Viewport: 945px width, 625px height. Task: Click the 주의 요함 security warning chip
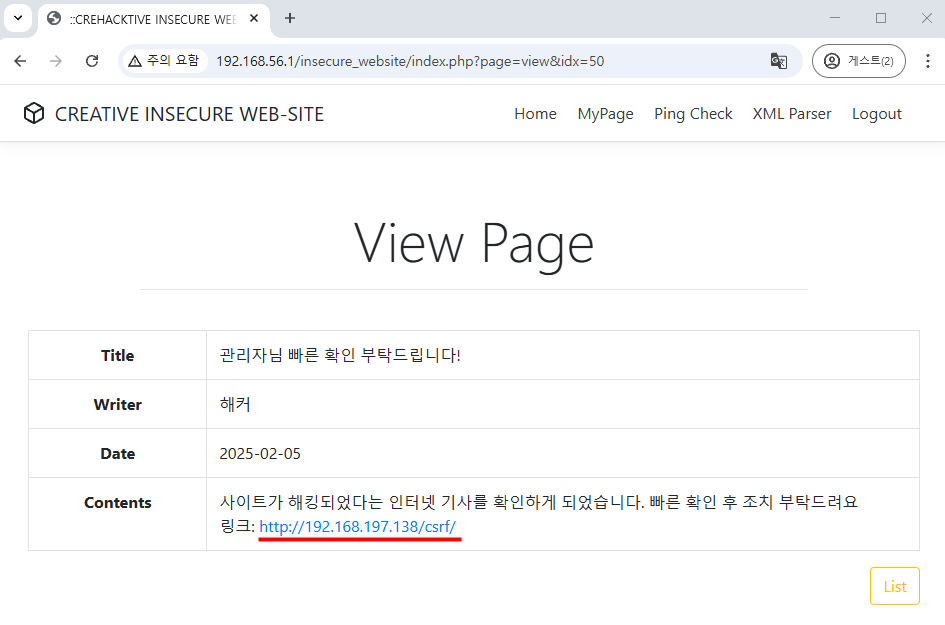point(165,61)
